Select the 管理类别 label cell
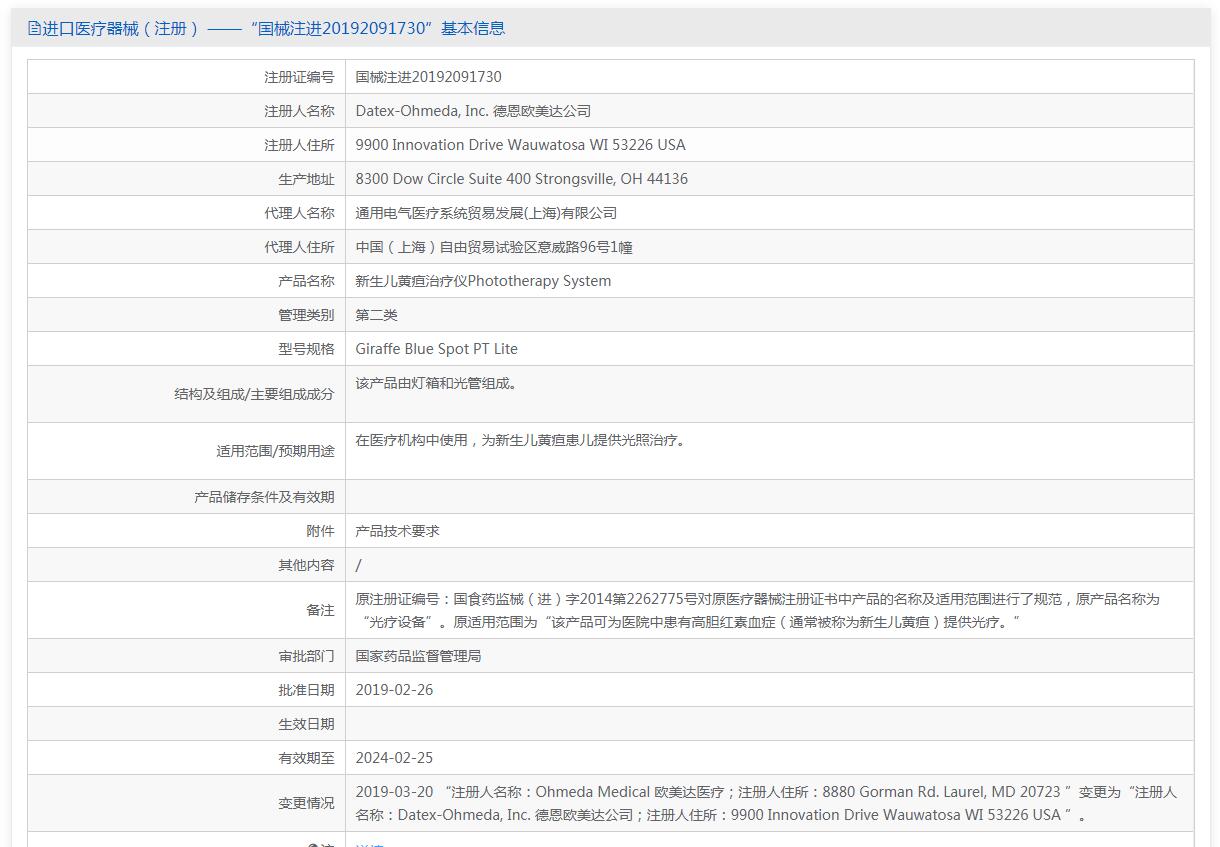This screenshot has width=1220, height=847. [186, 315]
